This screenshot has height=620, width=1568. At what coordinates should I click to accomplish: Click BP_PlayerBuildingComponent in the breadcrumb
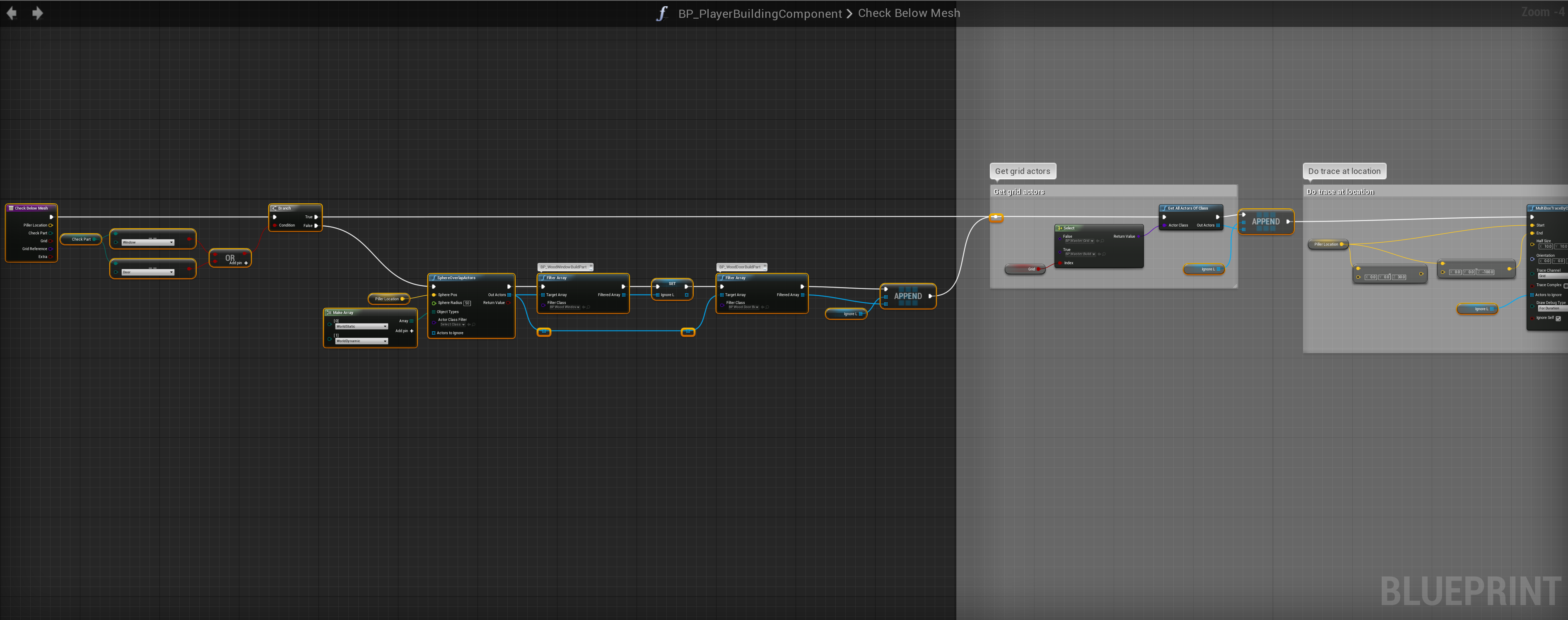point(760,13)
